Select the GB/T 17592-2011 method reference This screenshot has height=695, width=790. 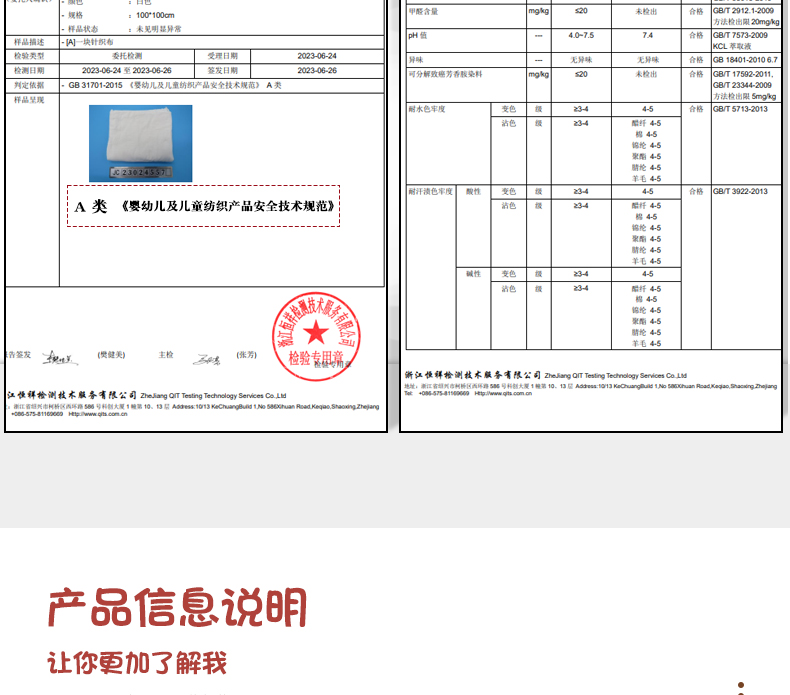pyautogui.click(x=743, y=74)
